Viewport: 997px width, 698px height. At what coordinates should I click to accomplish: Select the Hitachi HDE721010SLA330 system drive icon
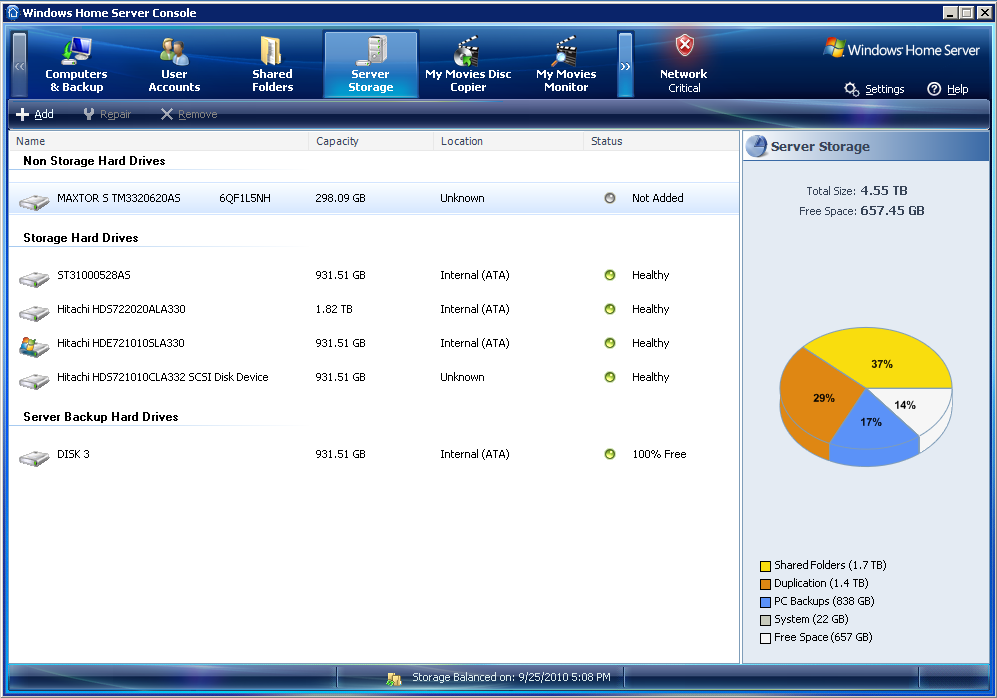click(x=34, y=346)
